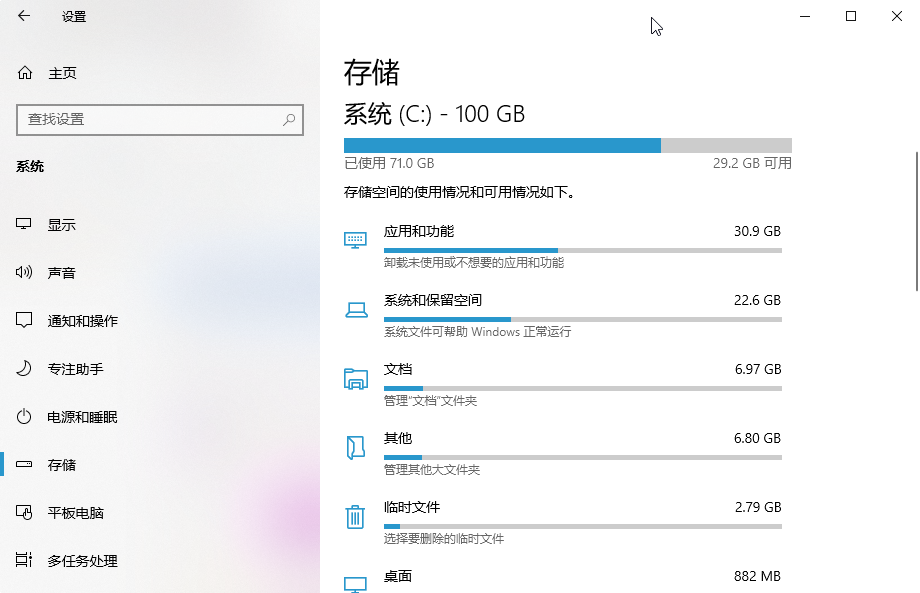Maximize the 设置 window

click(851, 16)
